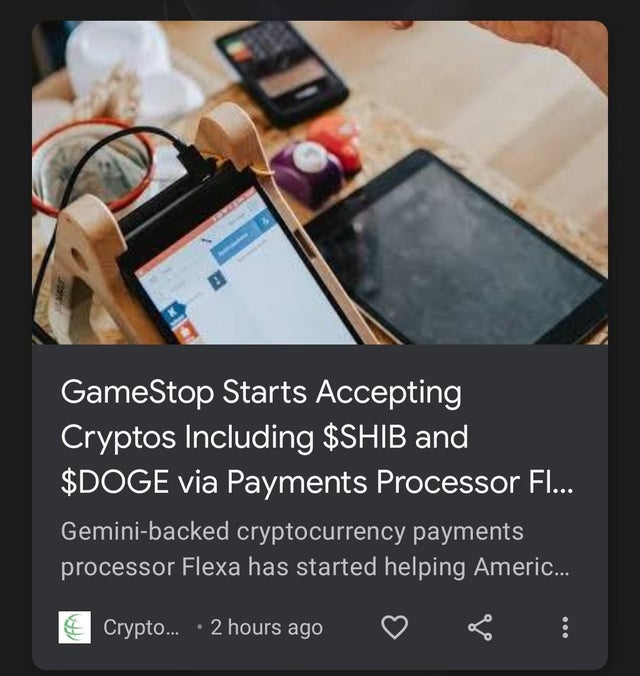Screen dimensions: 640x676
Task: Tap the publisher globe logo icon
Action: pyautogui.click(x=75, y=627)
